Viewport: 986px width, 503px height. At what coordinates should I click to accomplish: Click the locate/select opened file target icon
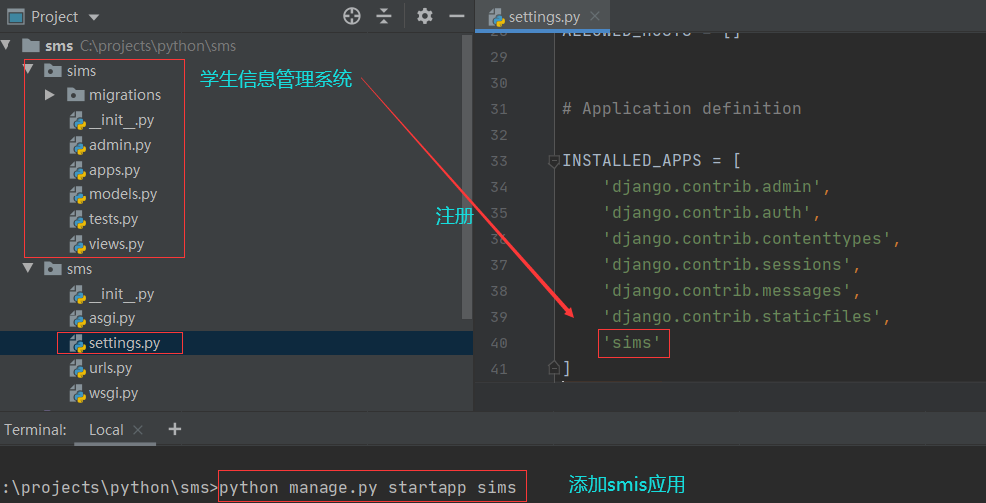tap(352, 16)
